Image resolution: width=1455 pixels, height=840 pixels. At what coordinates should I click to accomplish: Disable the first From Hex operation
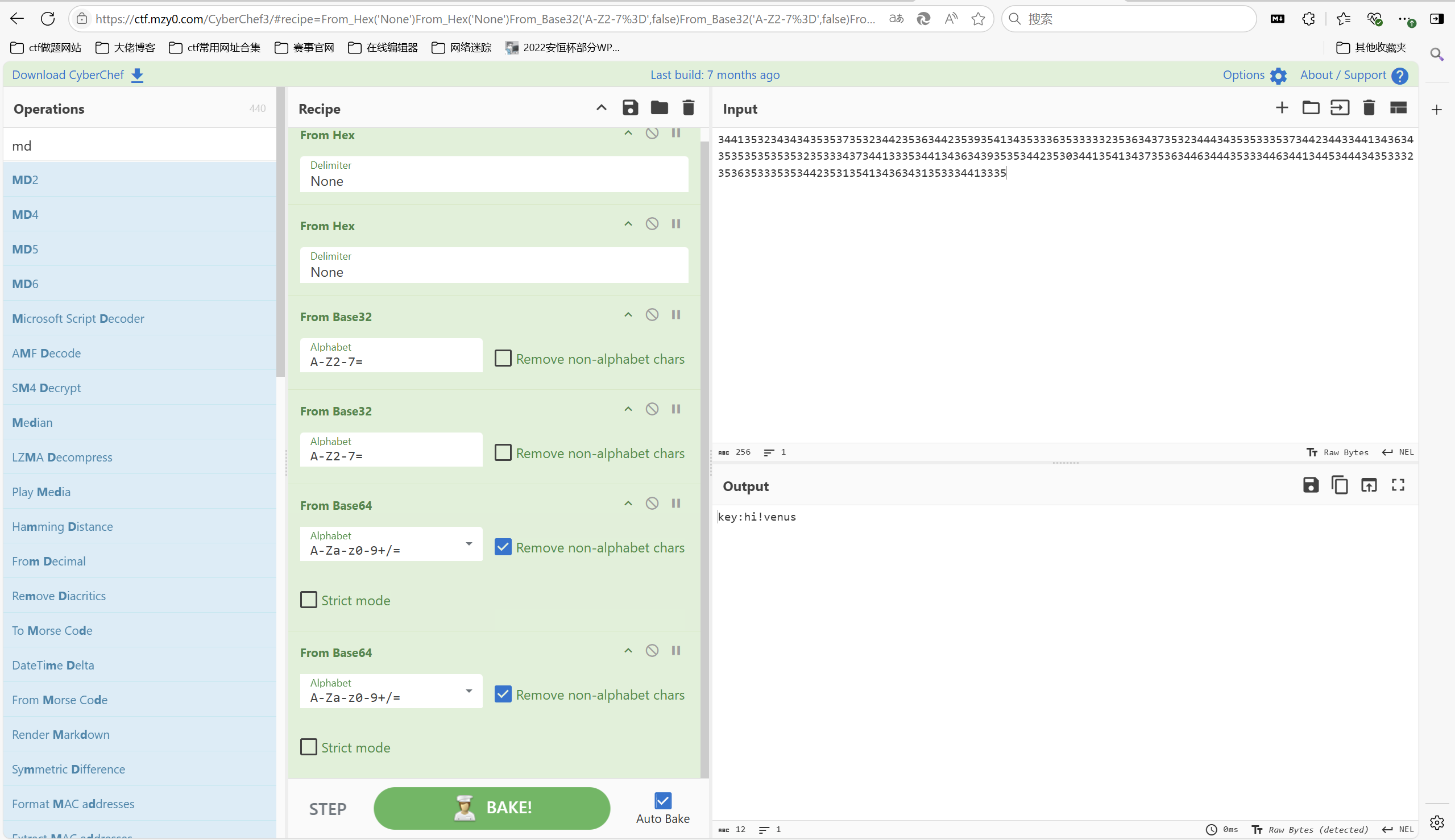(652, 133)
